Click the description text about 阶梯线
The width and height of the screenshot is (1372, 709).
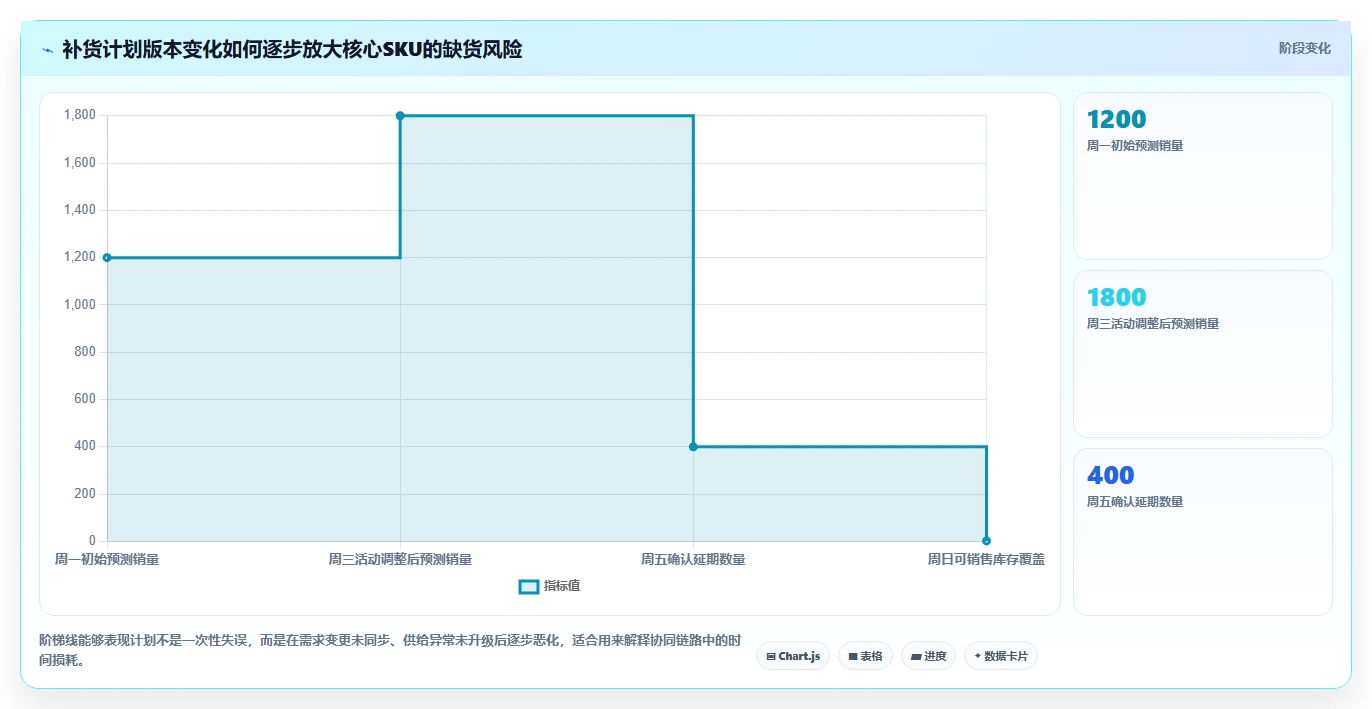(x=390, y=650)
